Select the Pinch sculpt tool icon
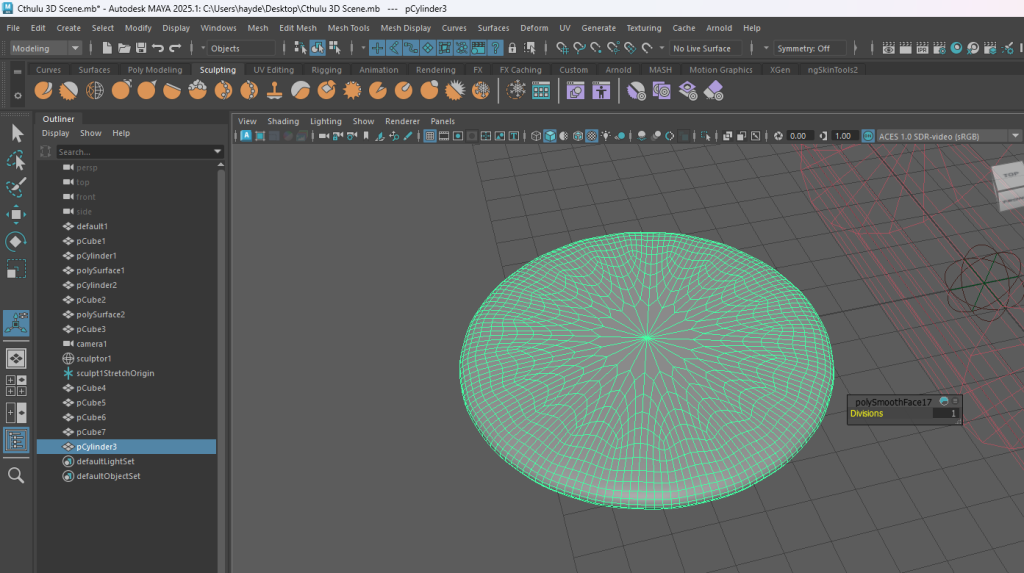Screen dimensions: 1024x573 pyautogui.click(x=146, y=90)
